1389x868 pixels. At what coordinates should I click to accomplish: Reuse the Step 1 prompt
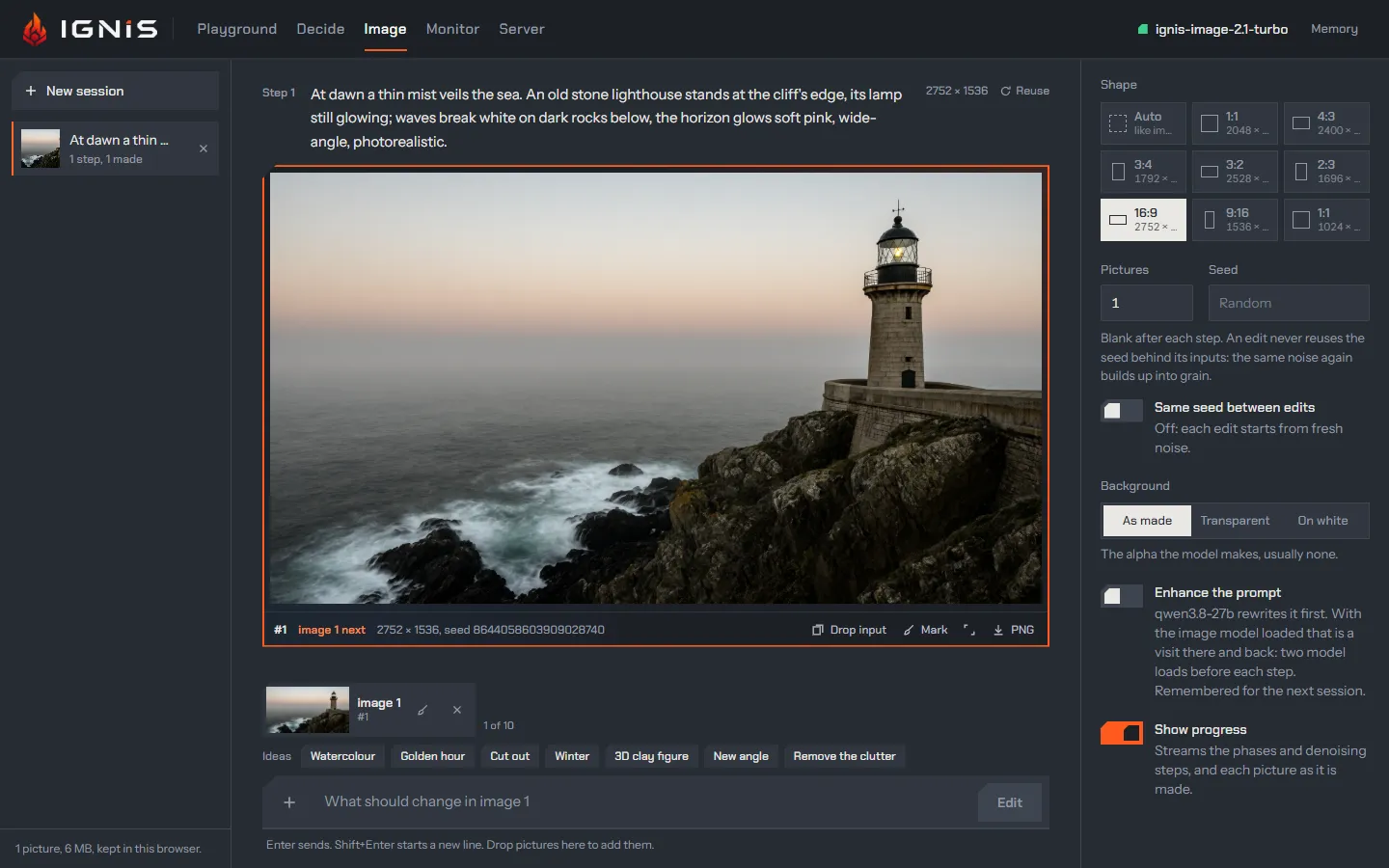tap(1024, 91)
